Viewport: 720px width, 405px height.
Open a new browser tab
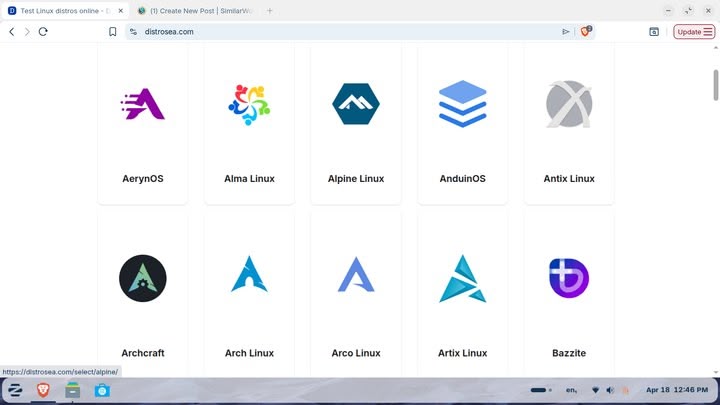pyautogui.click(x=270, y=10)
